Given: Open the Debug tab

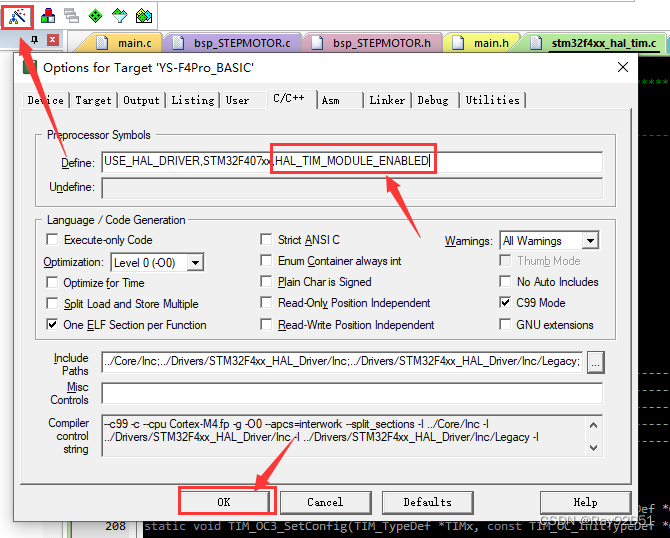Looking at the screenshot, I should coord(434,100).
